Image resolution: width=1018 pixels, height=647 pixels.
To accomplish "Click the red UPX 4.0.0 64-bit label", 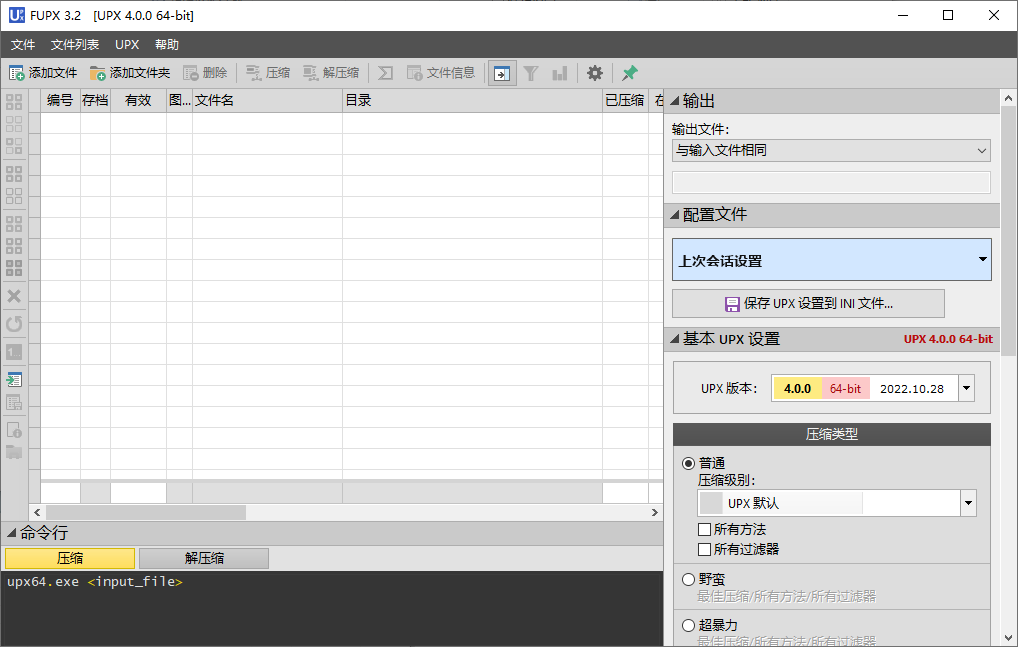I will pyautogui.click(x=948, y=339).
